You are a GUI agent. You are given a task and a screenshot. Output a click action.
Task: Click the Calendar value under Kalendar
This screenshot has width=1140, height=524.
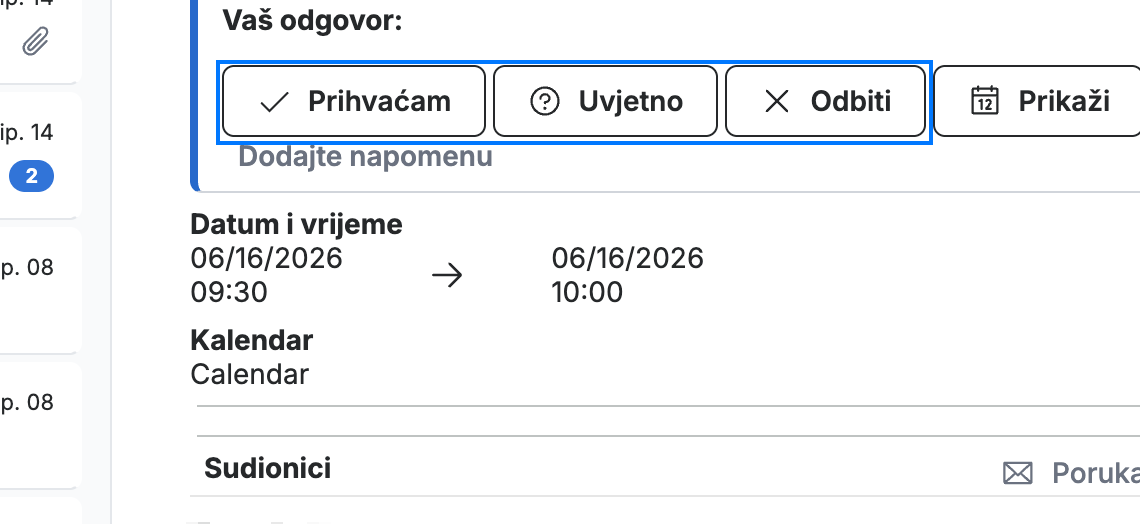[x=249, y=374]
